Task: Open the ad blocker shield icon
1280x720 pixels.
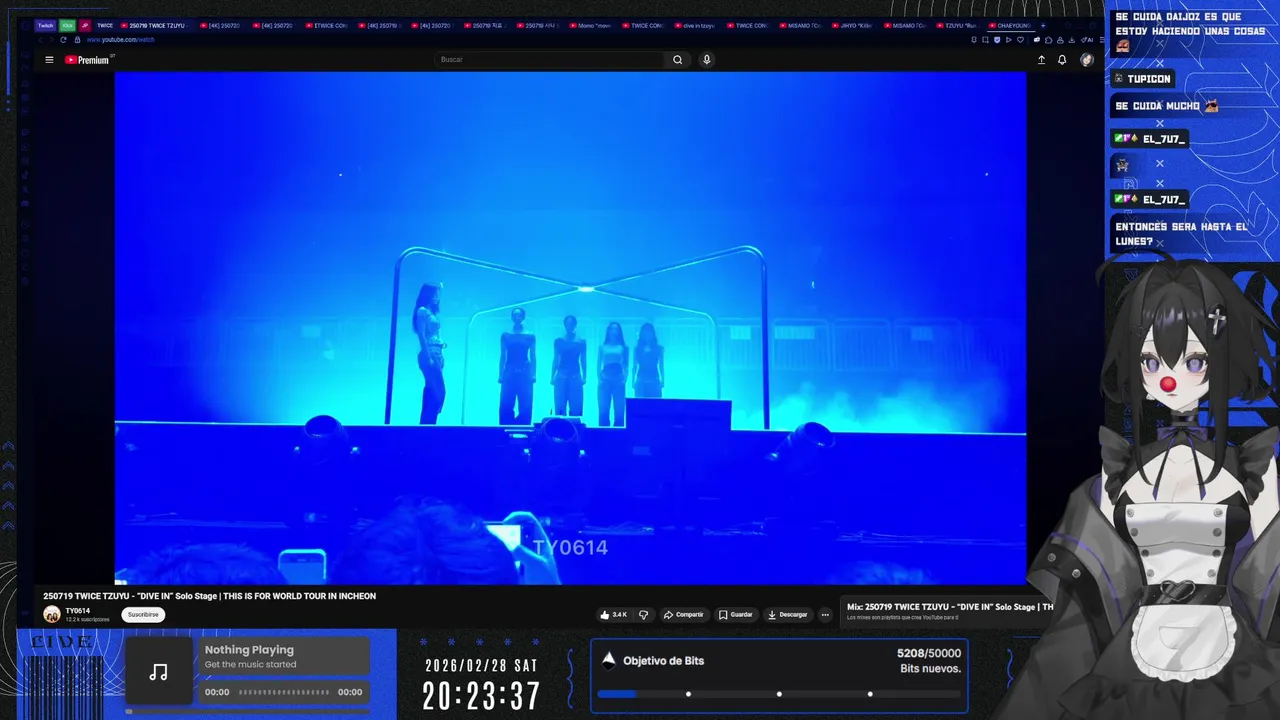Action: [997, 40]
